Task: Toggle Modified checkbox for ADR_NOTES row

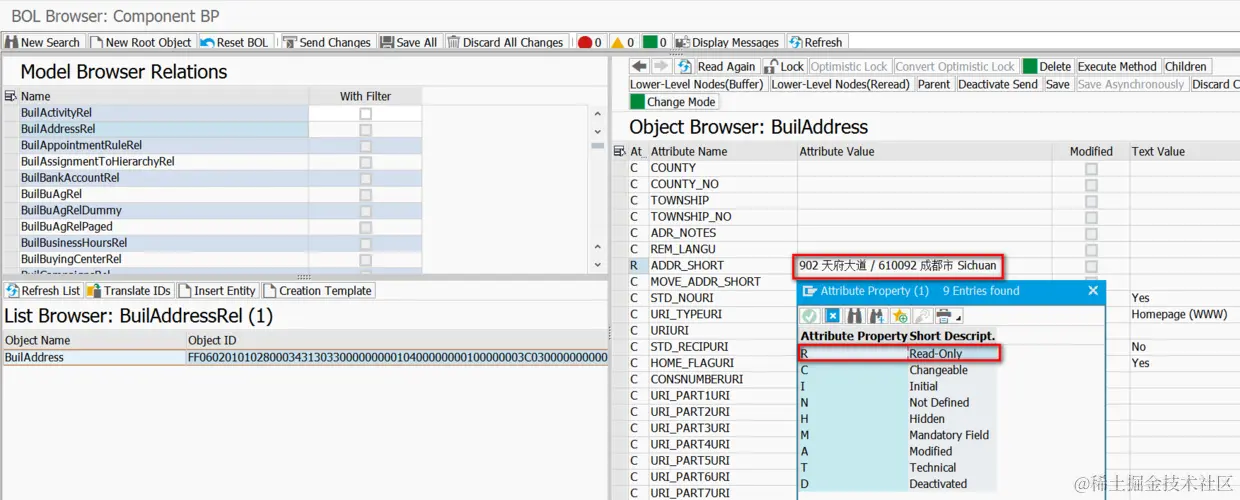Action: [x=1091, y=233]
